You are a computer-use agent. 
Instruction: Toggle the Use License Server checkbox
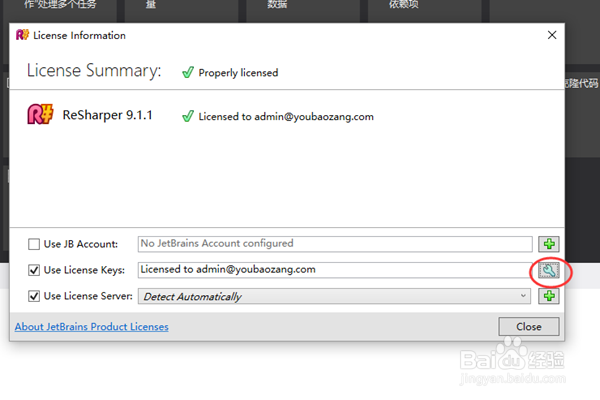pyautogui.click(x=34, y=296)
